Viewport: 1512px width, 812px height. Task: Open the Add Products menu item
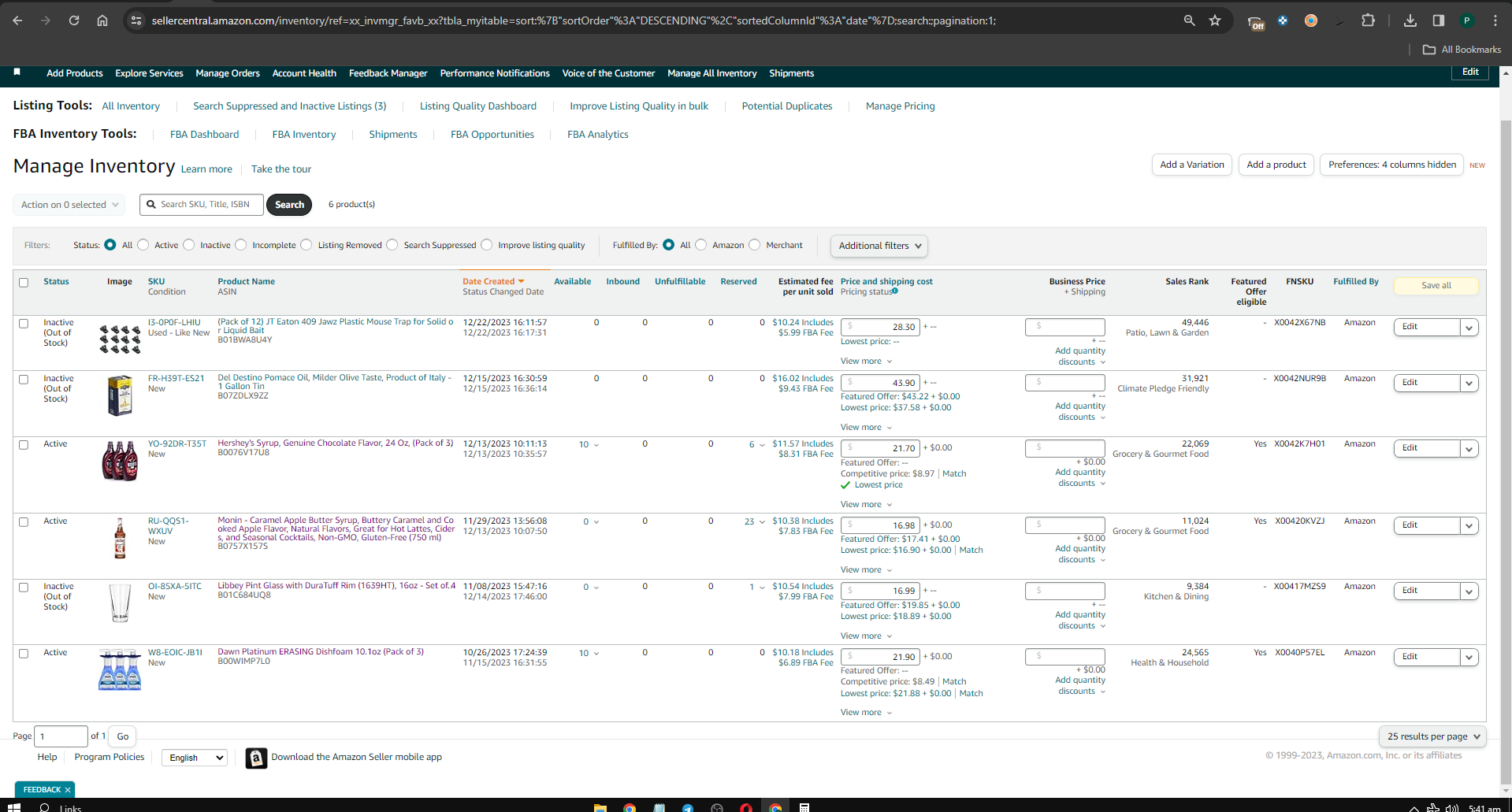pyautogui.click(x=75, y=73)
